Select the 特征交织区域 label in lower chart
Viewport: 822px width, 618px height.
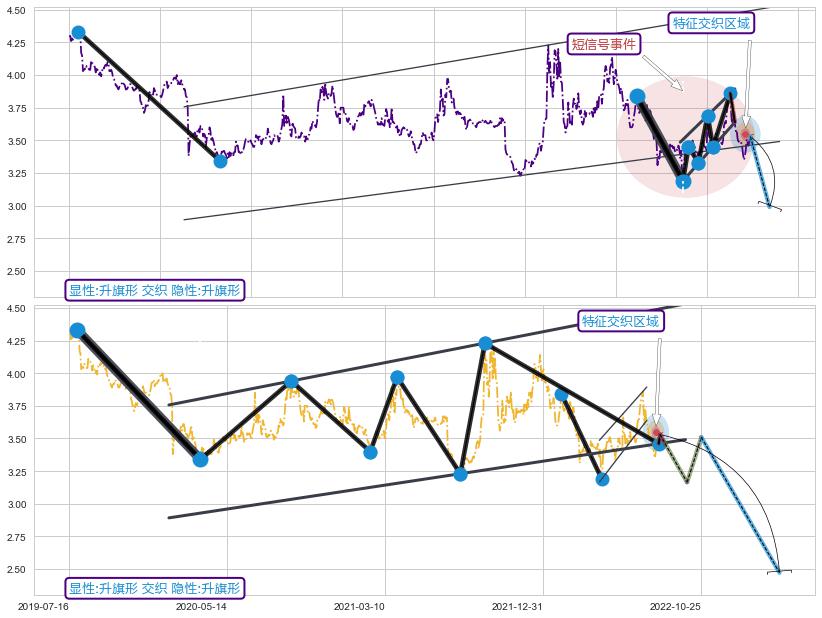click(x=620, y=321)
